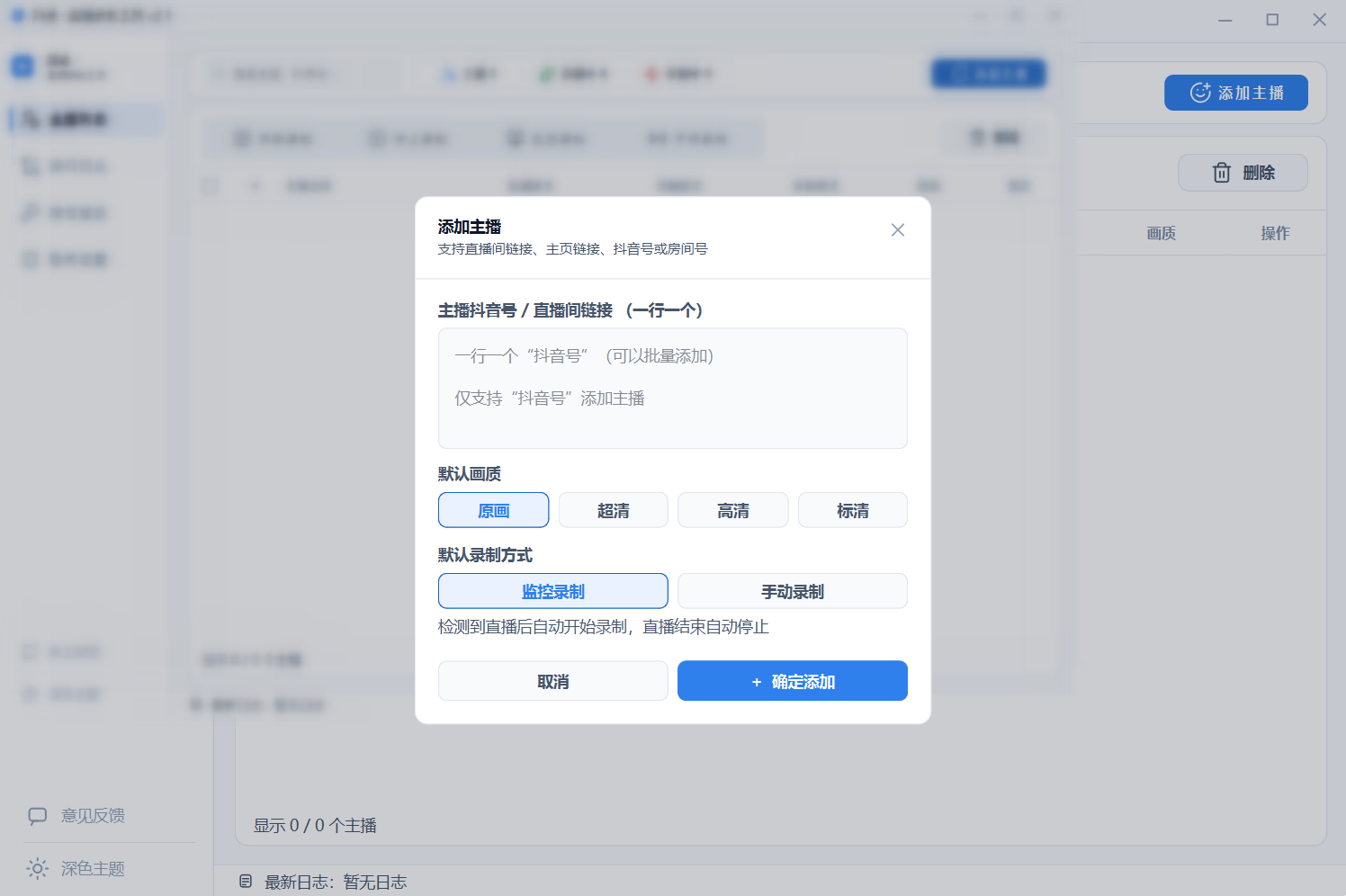This screenshot has width=1346, height=896.
Task: Confirm with 确定添加 button
Action: 793,681
